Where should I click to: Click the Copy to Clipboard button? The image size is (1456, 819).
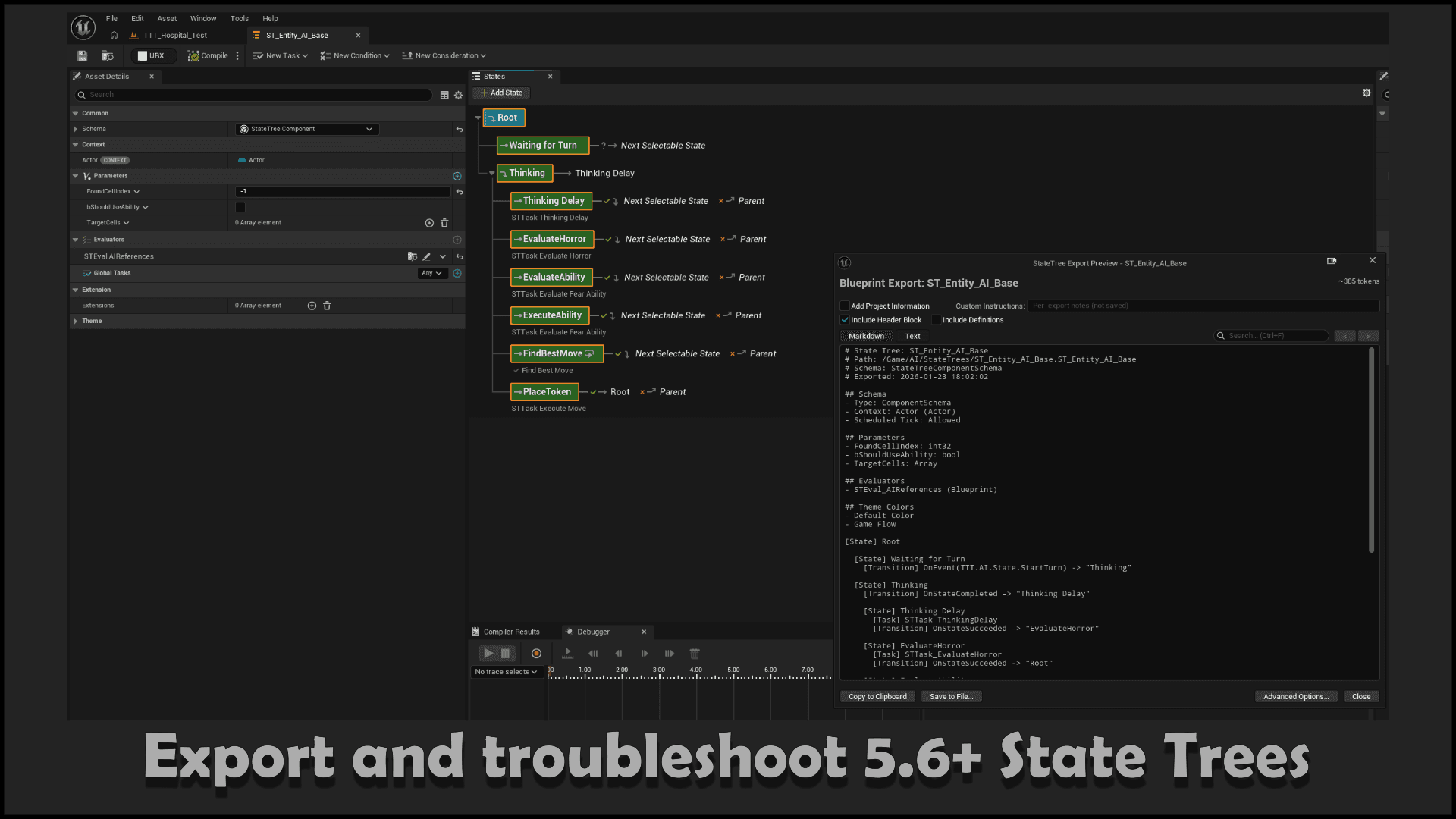tap(877, 696)
